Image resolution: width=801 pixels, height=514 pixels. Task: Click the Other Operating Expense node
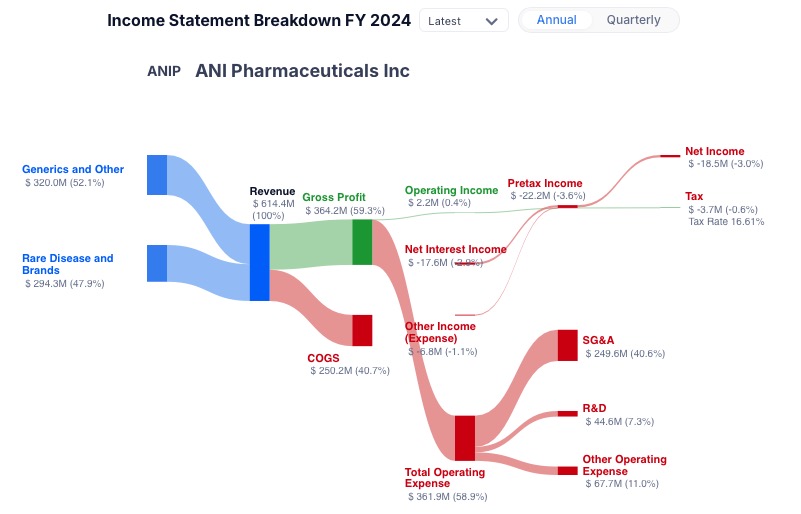coord(568,471)
